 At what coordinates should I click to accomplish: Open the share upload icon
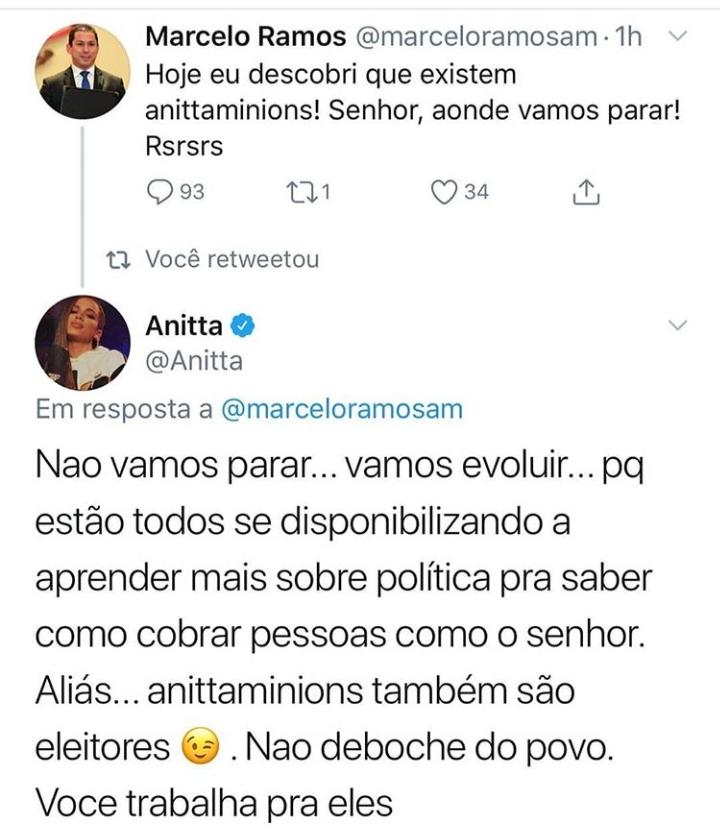(x=586, y=192)
